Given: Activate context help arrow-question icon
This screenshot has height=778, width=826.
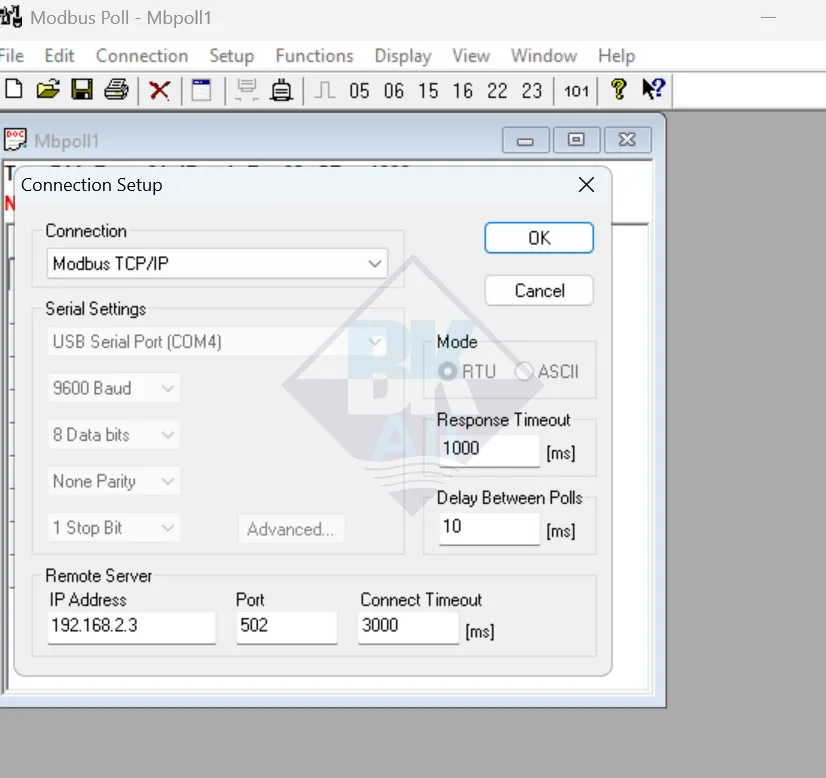Looking at the screenshot, I should coord(654,89).
